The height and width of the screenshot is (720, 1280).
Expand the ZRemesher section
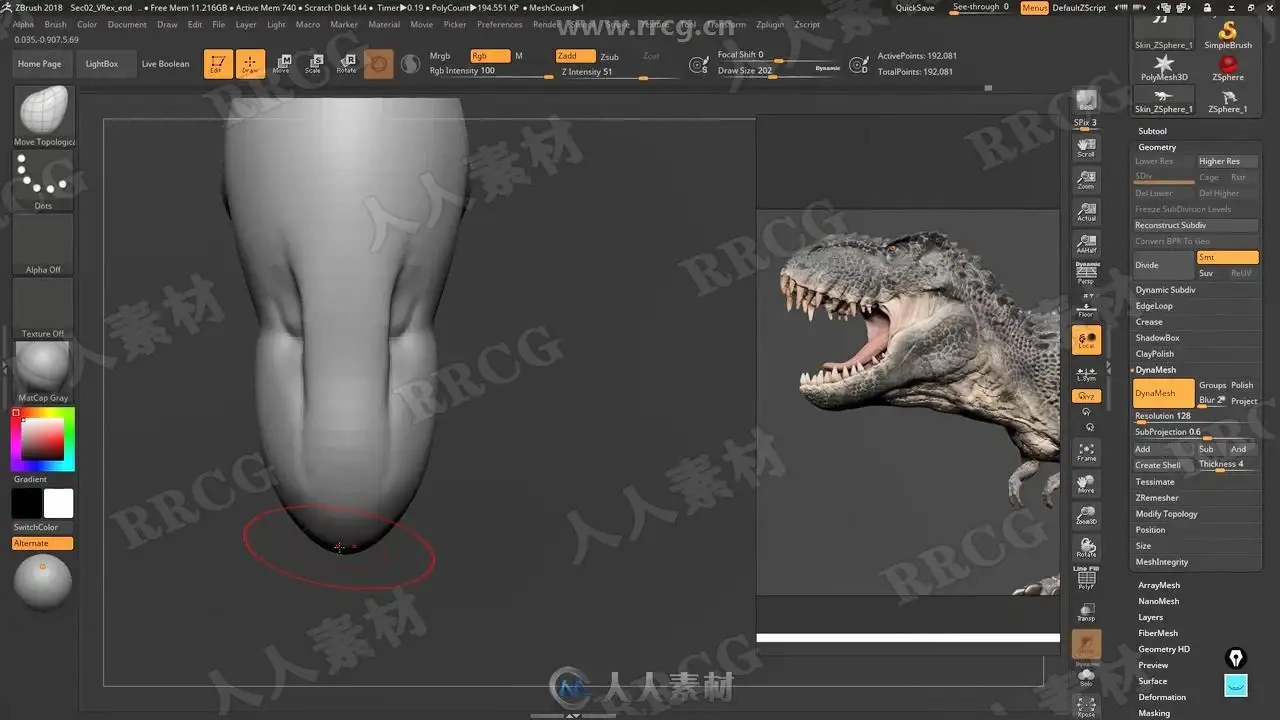tap(1157, 498)
